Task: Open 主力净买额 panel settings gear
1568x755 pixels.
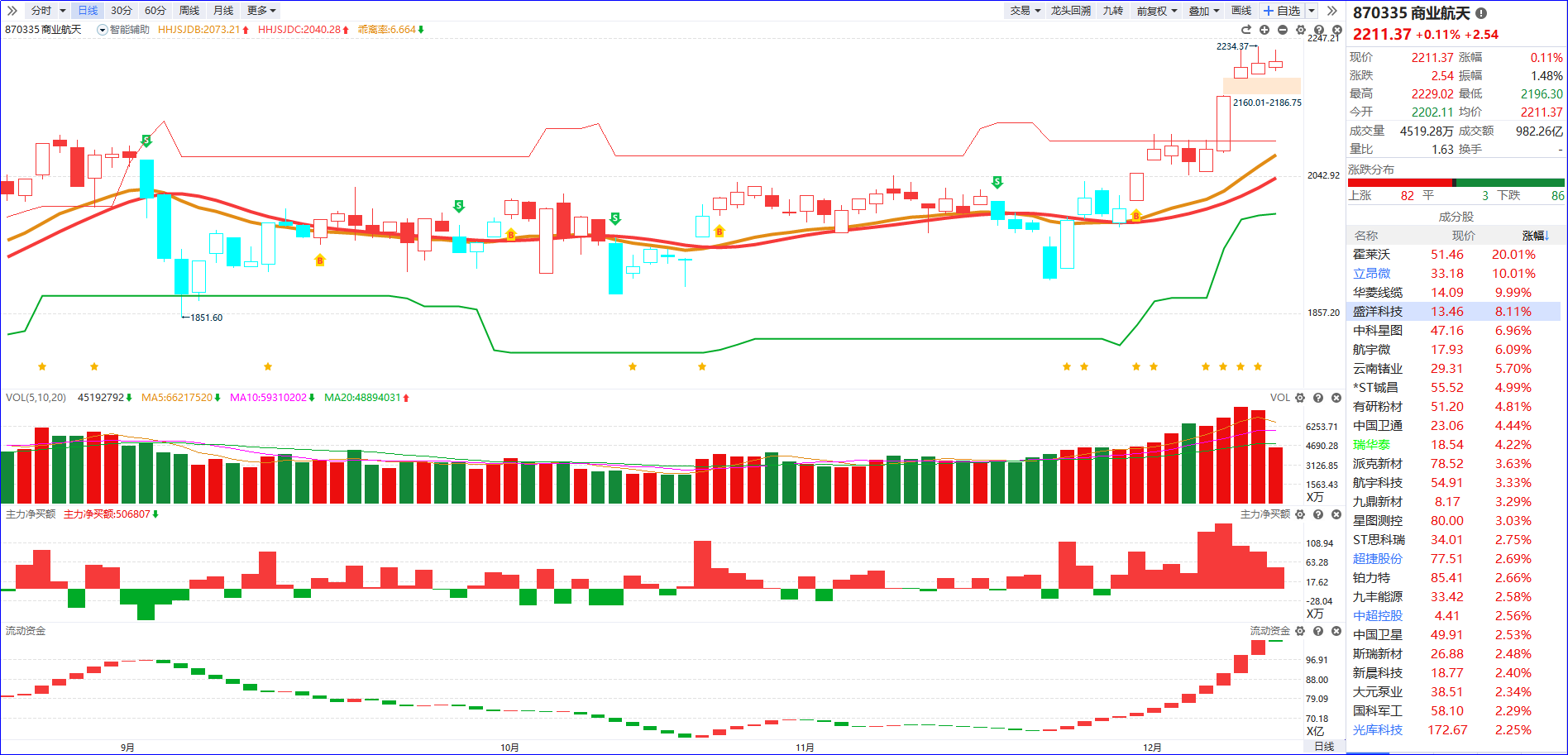Action: [1300, 514]
